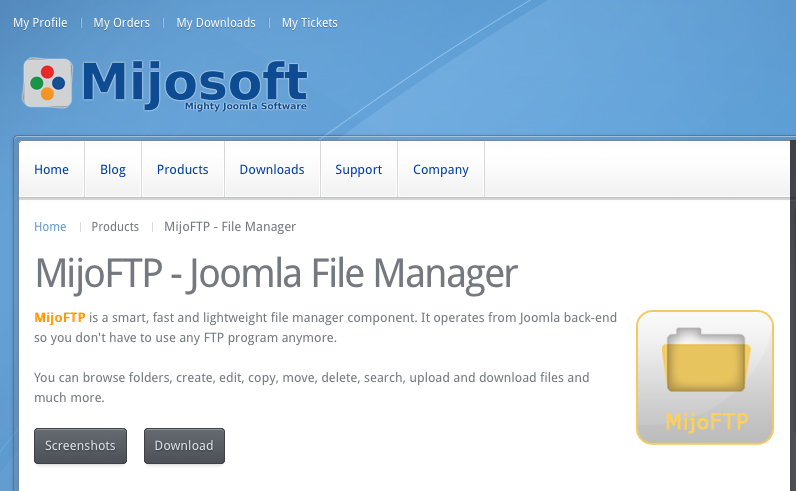Click the 'MijoFTP - Joomla File Manager' heading
Viewport: 796px width, 491px height.
(276, 274)
